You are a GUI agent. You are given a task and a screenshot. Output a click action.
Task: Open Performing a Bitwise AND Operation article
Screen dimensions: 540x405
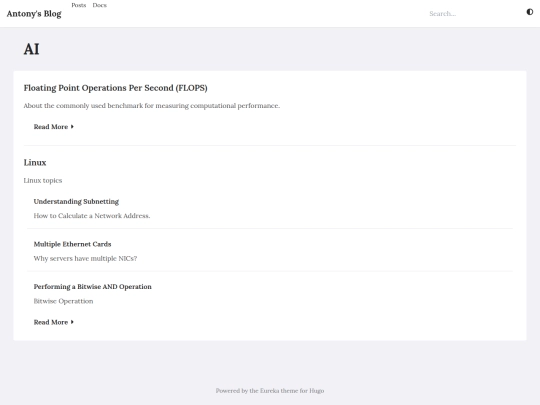(92, 287)
